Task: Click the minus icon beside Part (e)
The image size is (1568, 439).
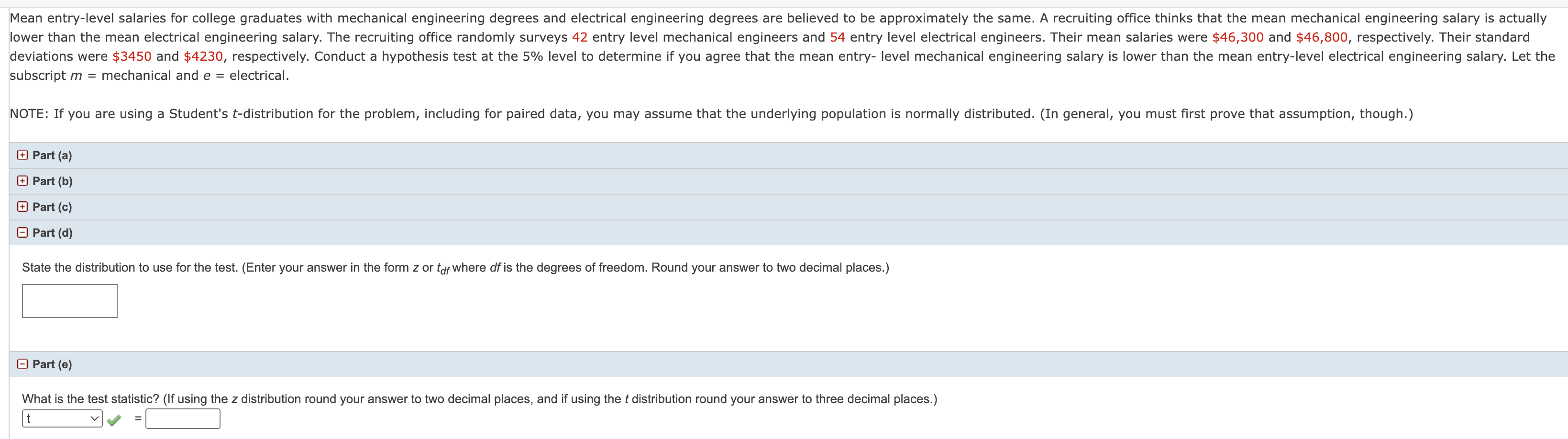Action: [22, 363]
